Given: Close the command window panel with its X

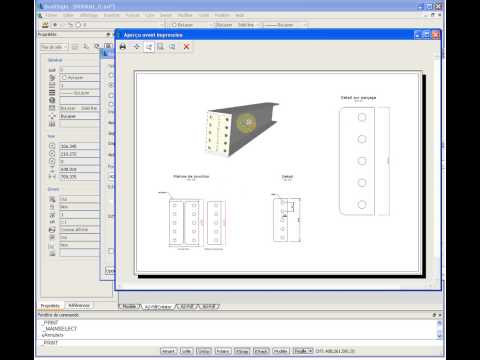Looking at the screenshot, I should pos(440,315).
